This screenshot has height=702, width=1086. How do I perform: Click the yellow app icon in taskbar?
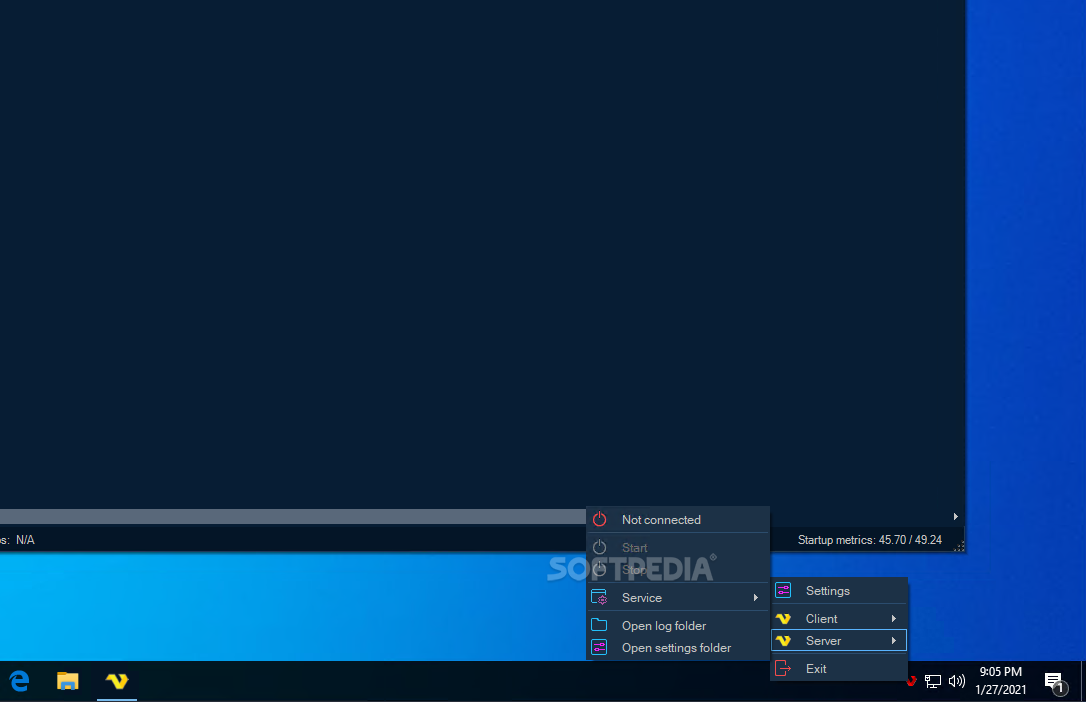click(117, 681)
